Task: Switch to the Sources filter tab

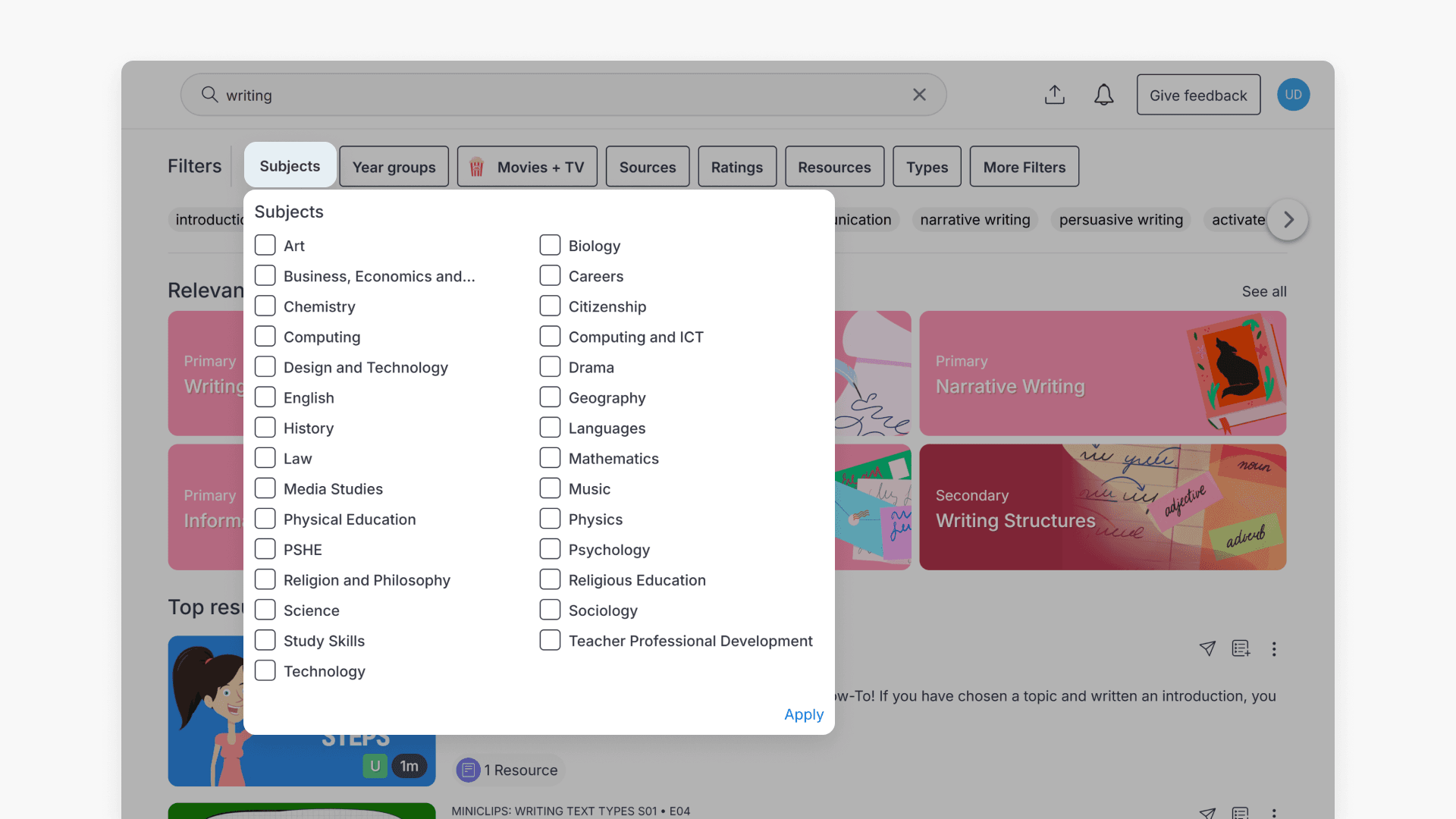Action: (x=648, y=166)
